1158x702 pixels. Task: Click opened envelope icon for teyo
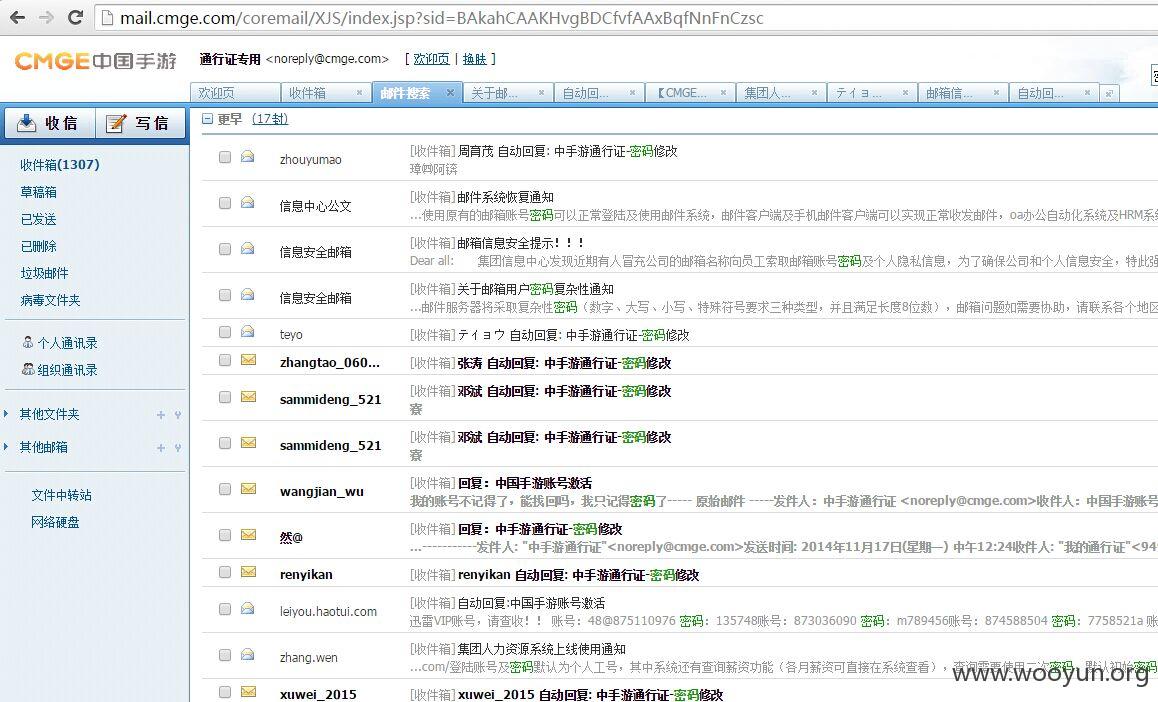click(248, 331)
